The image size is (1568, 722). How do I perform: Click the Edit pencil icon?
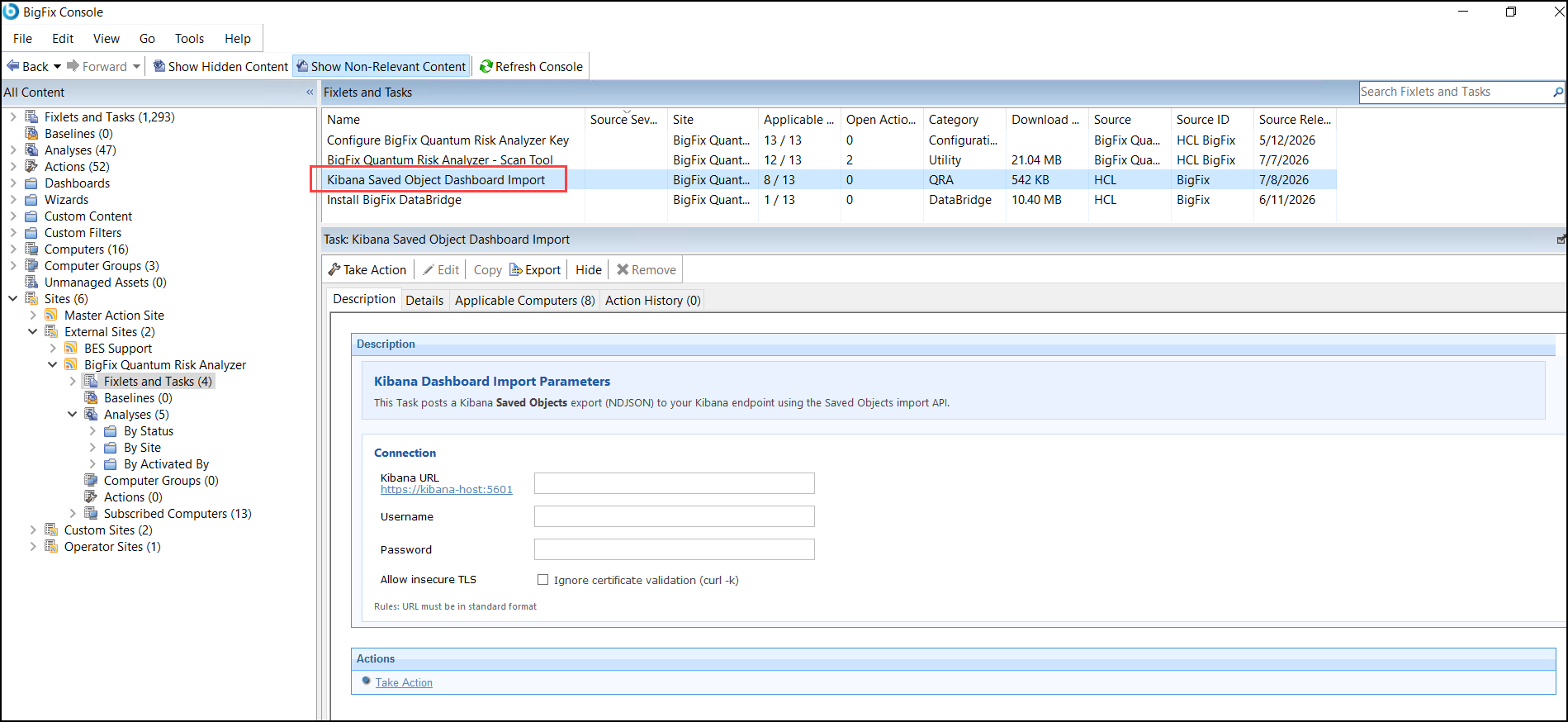coord(429,269)
